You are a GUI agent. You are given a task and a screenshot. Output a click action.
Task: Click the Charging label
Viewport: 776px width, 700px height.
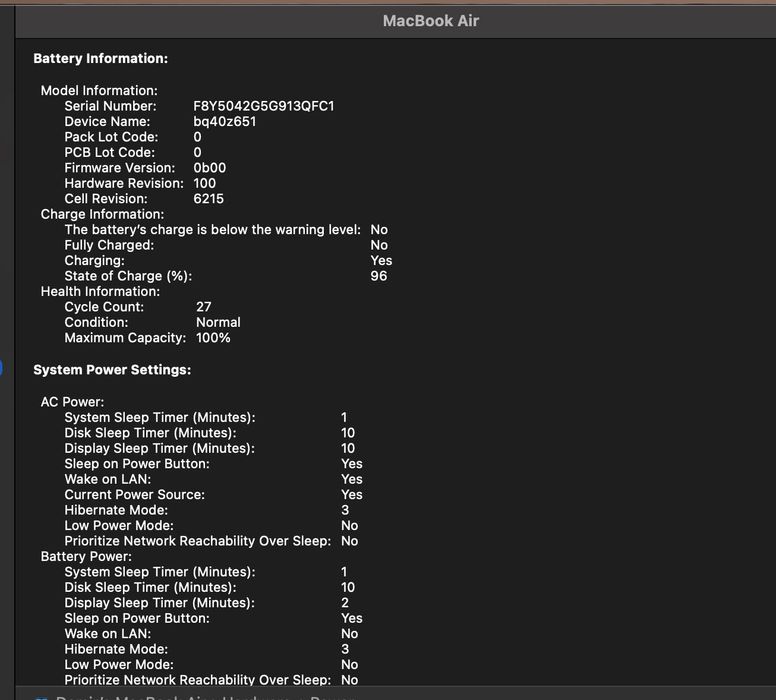coord(95,260)
